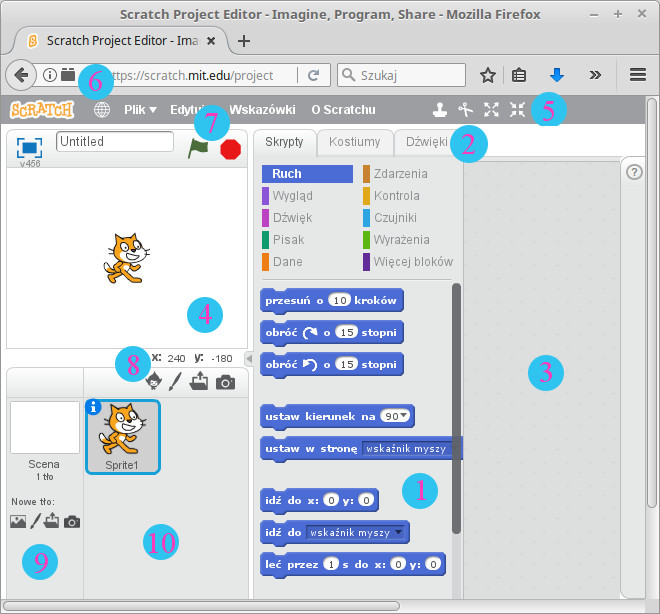Upload backdrop from file icon
The height and width of the screenshot is (614, 660).
pos(52,521)
